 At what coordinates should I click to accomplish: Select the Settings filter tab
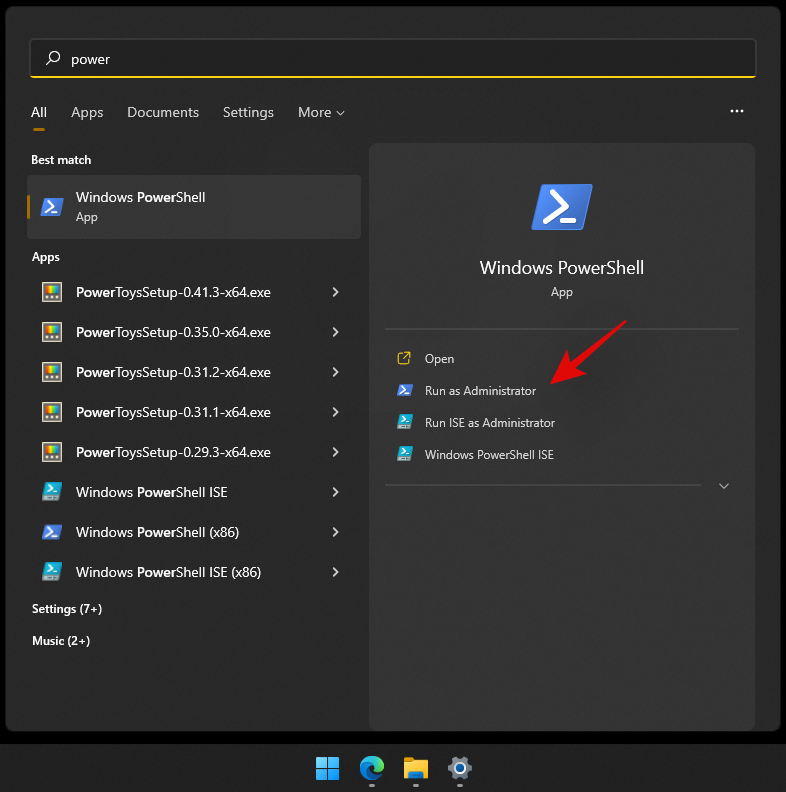pos(248,112)
